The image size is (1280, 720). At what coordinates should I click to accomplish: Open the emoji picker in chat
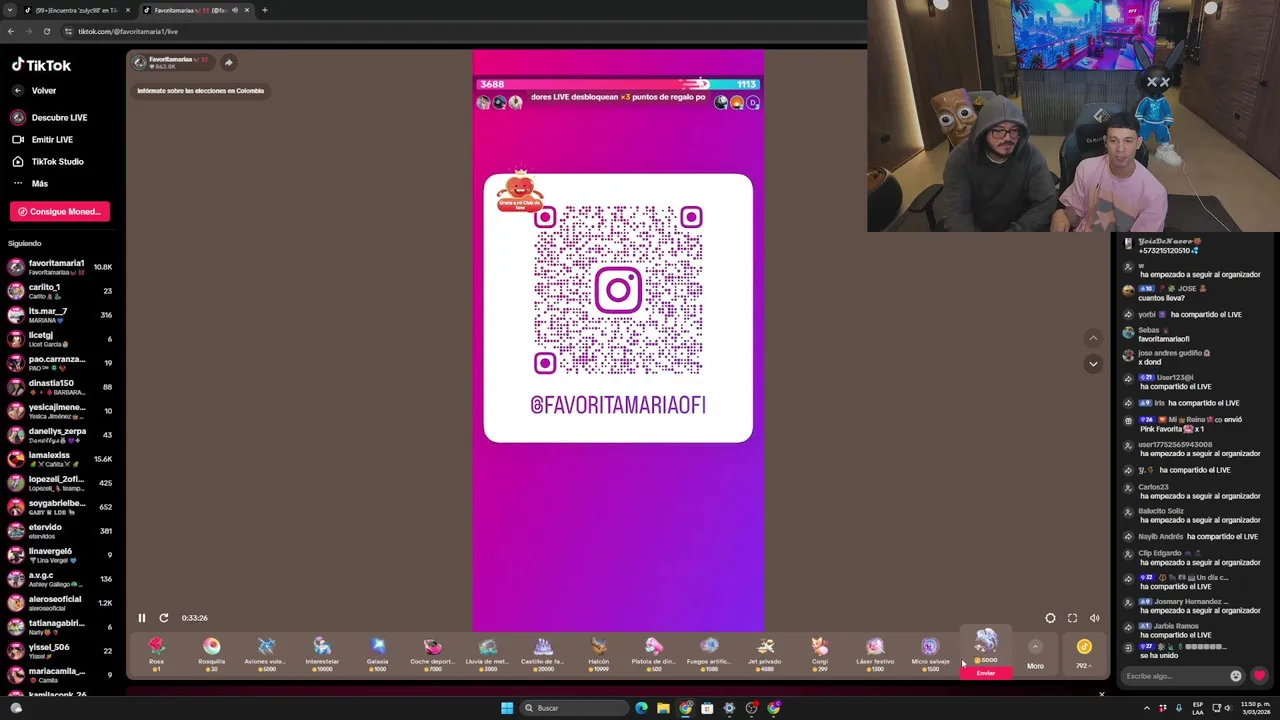pos(1236,676)
